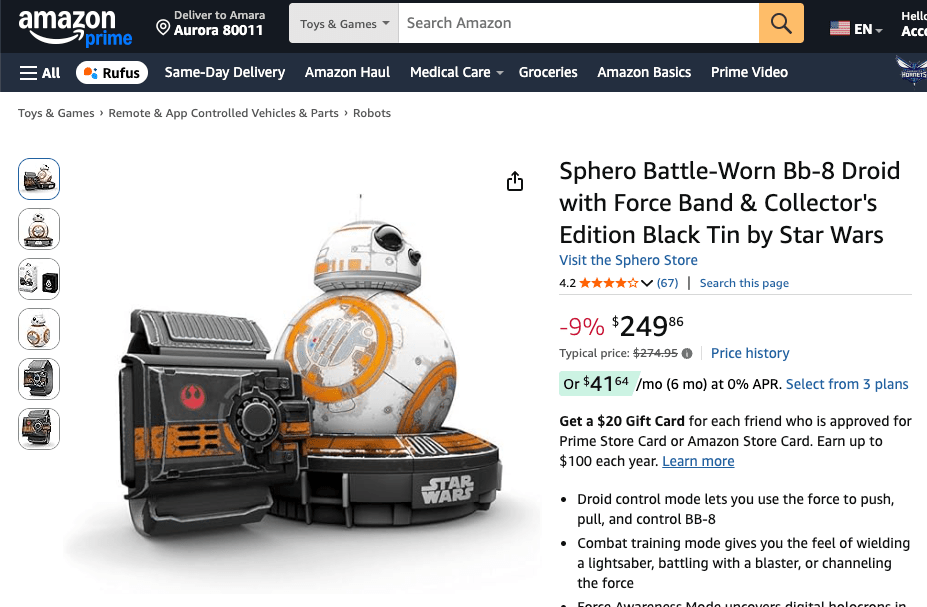Visit the Sphero Store link
Image resolution: width=927 pixels, height=607 pixels.
(628, 260)
